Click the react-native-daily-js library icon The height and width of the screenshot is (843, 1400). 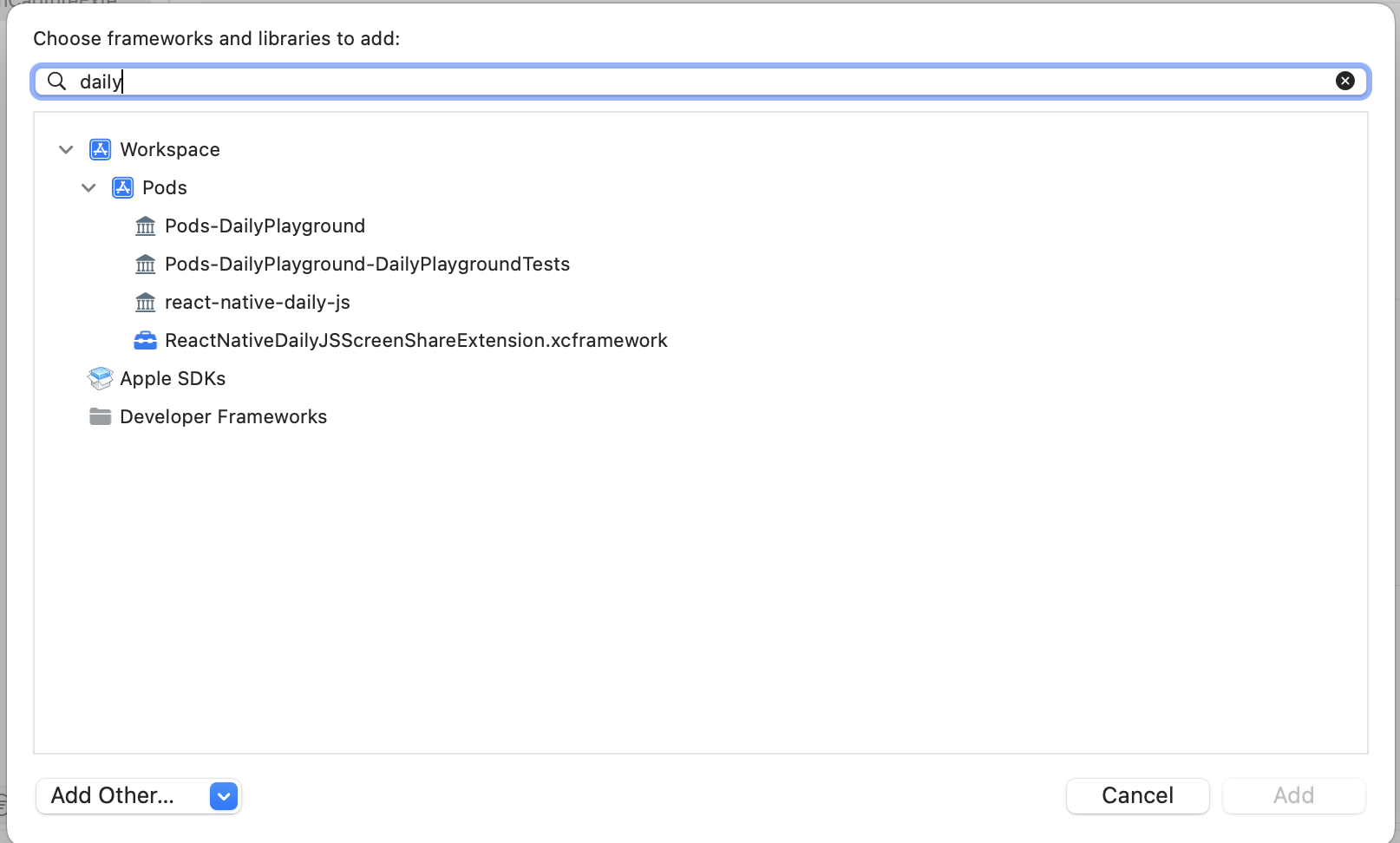146,303
